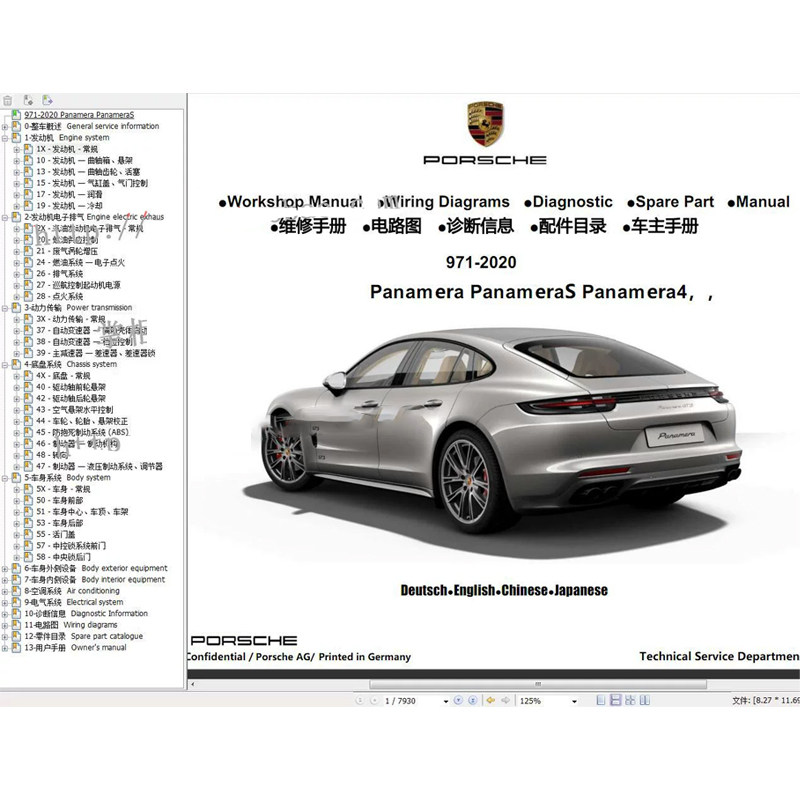Click the bookmark export arrow icon
Viewport: 800px width, 800px height.
point(47,101)
